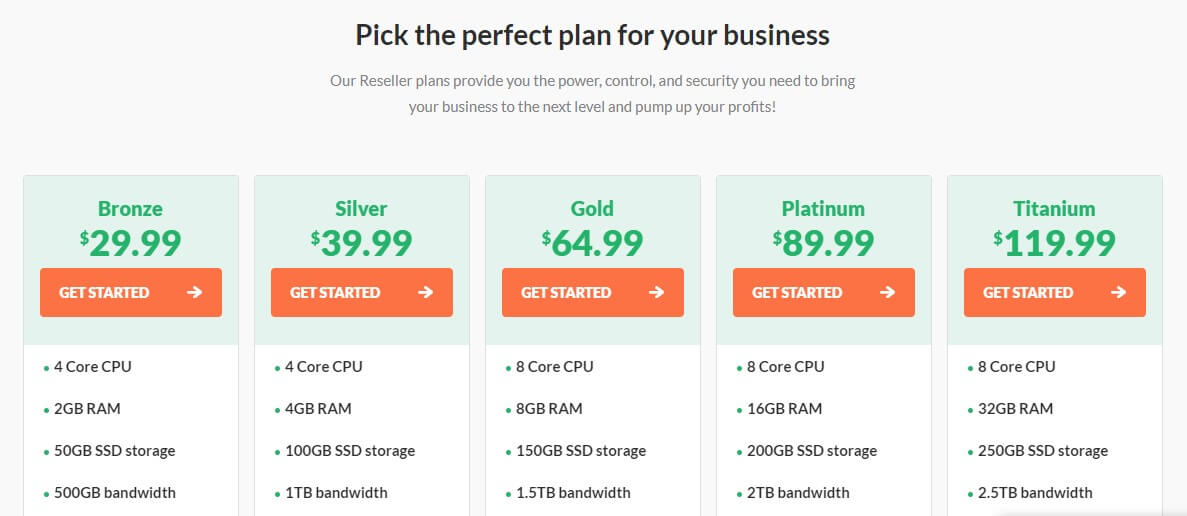The width and height of the screenshot is (1187, 516).
Task: Click the Silver plan Get Started button
Action: pos(362,292)
